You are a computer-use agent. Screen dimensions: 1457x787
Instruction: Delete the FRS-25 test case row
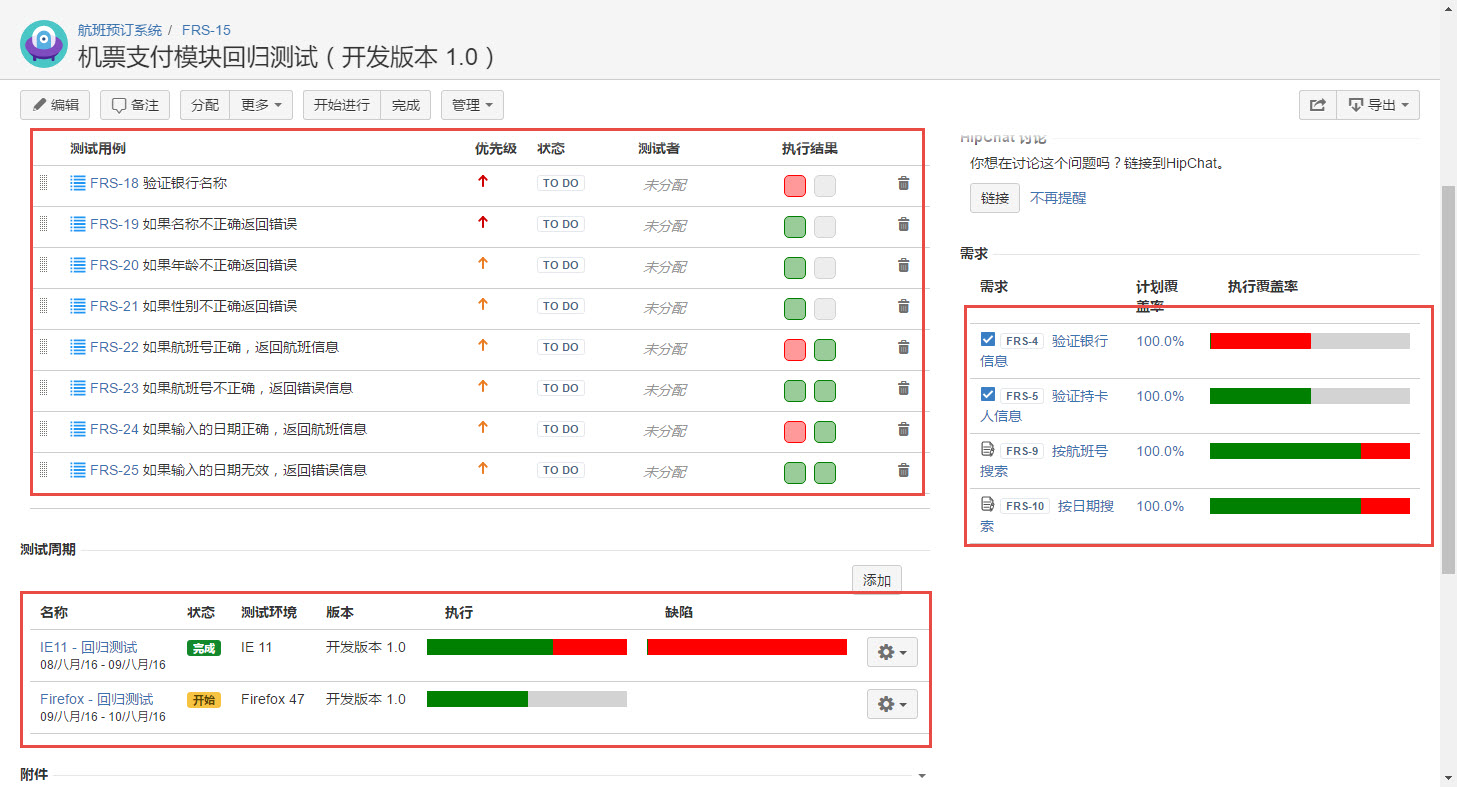tap(903, 470)
